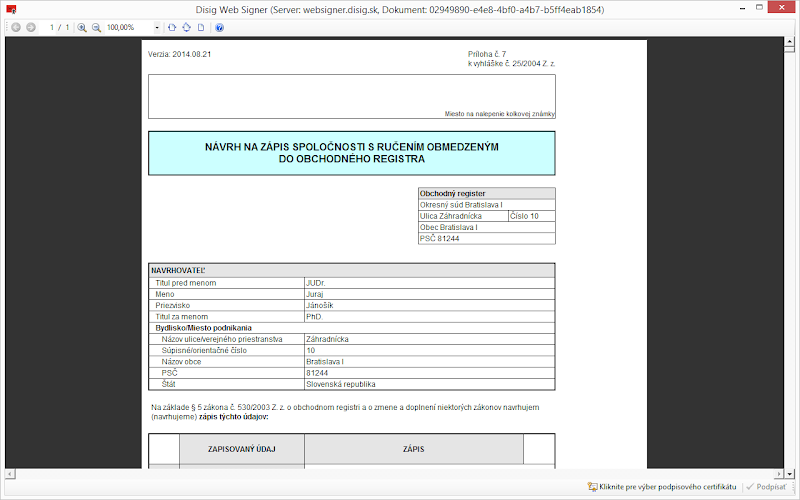This screenshot has height=500, width=800.
Task: Click 'Titul pred menom' label
Action: [186, 283]
